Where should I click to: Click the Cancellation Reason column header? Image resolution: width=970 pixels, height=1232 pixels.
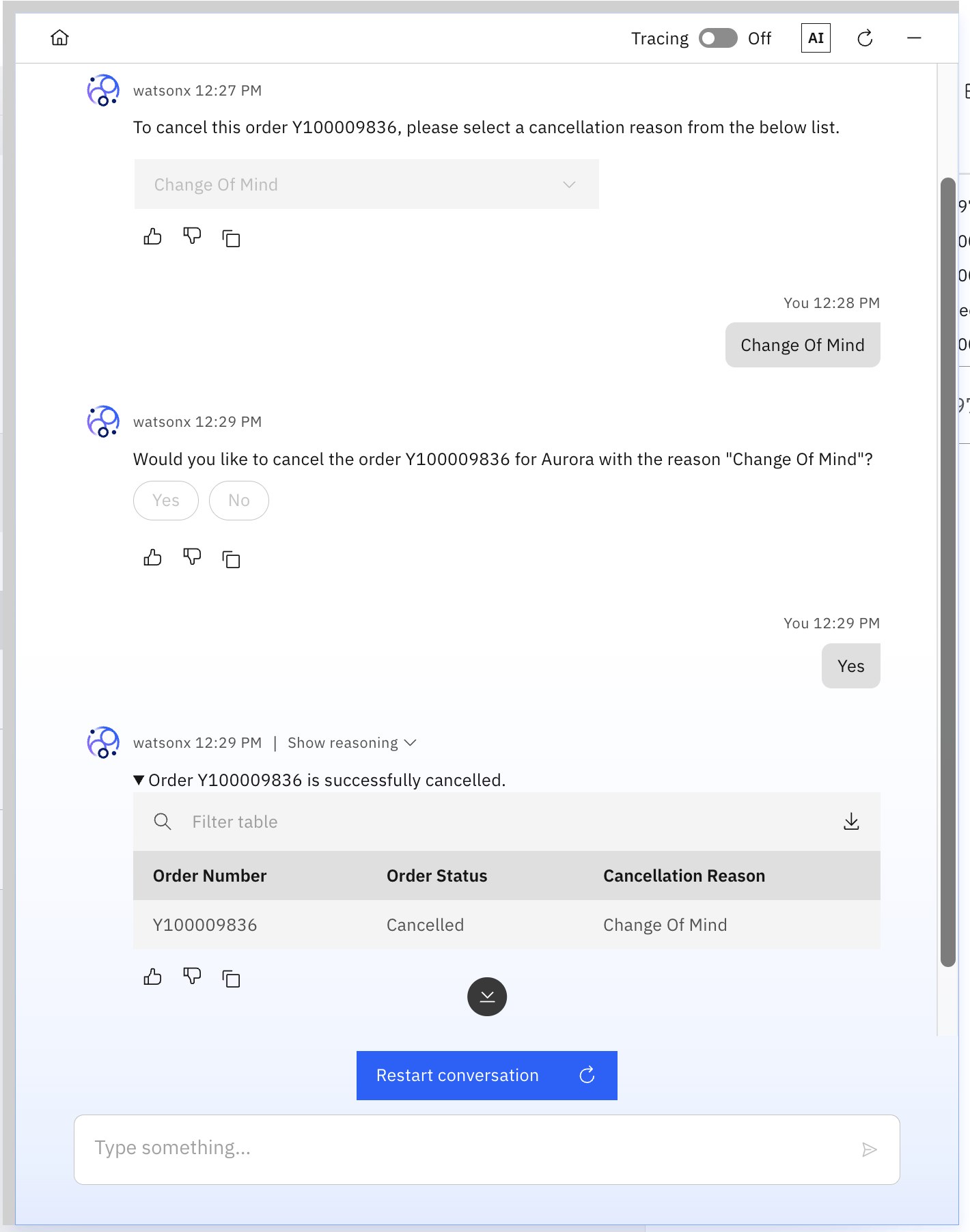tap(684, 876)
